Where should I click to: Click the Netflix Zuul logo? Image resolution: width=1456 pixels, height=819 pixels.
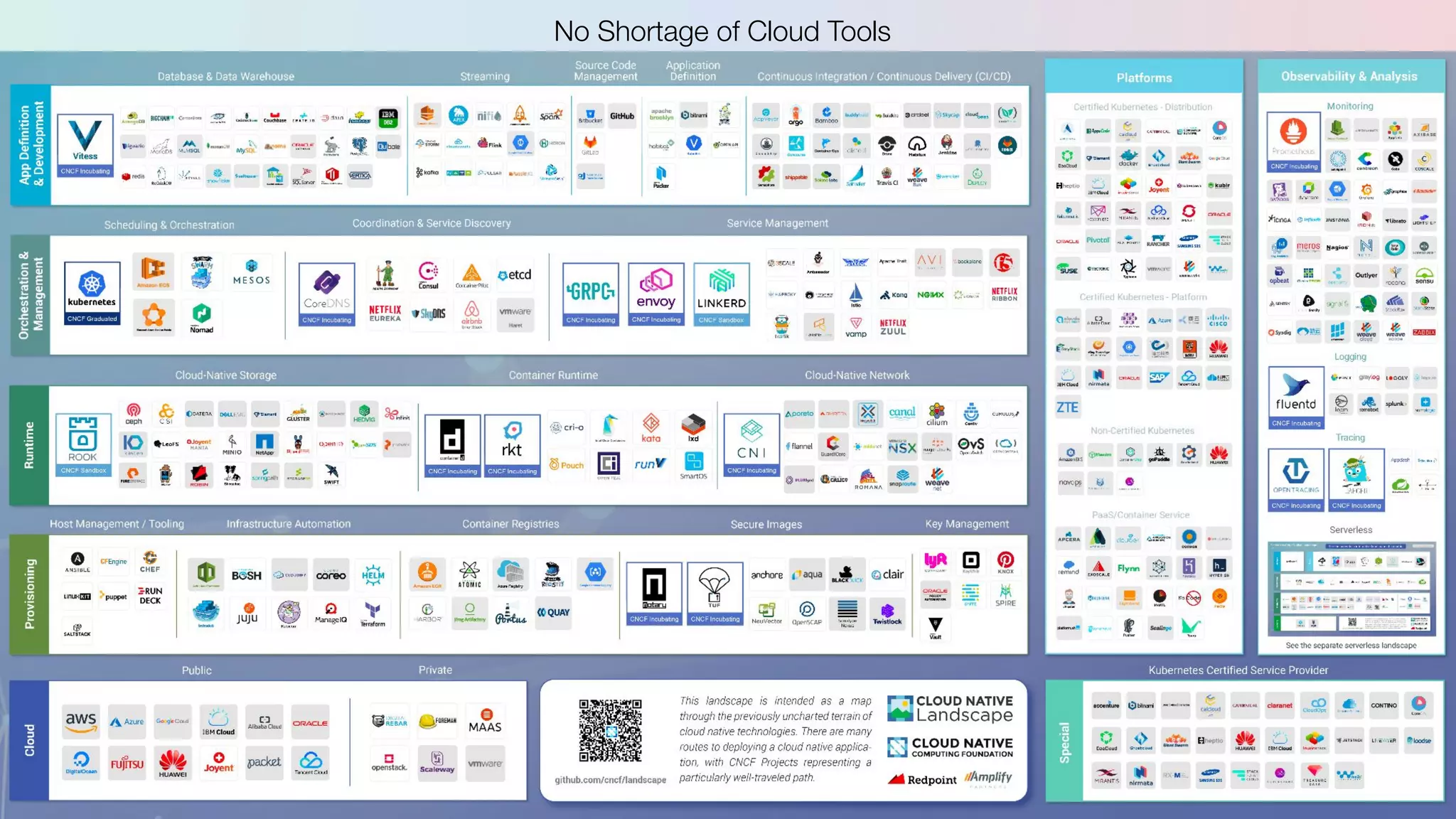(x=893, y=327)
